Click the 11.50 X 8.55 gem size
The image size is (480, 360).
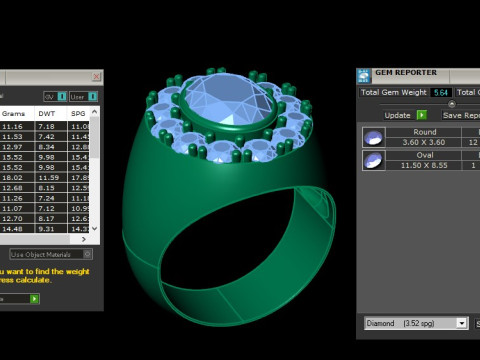(x=424, y=165)
